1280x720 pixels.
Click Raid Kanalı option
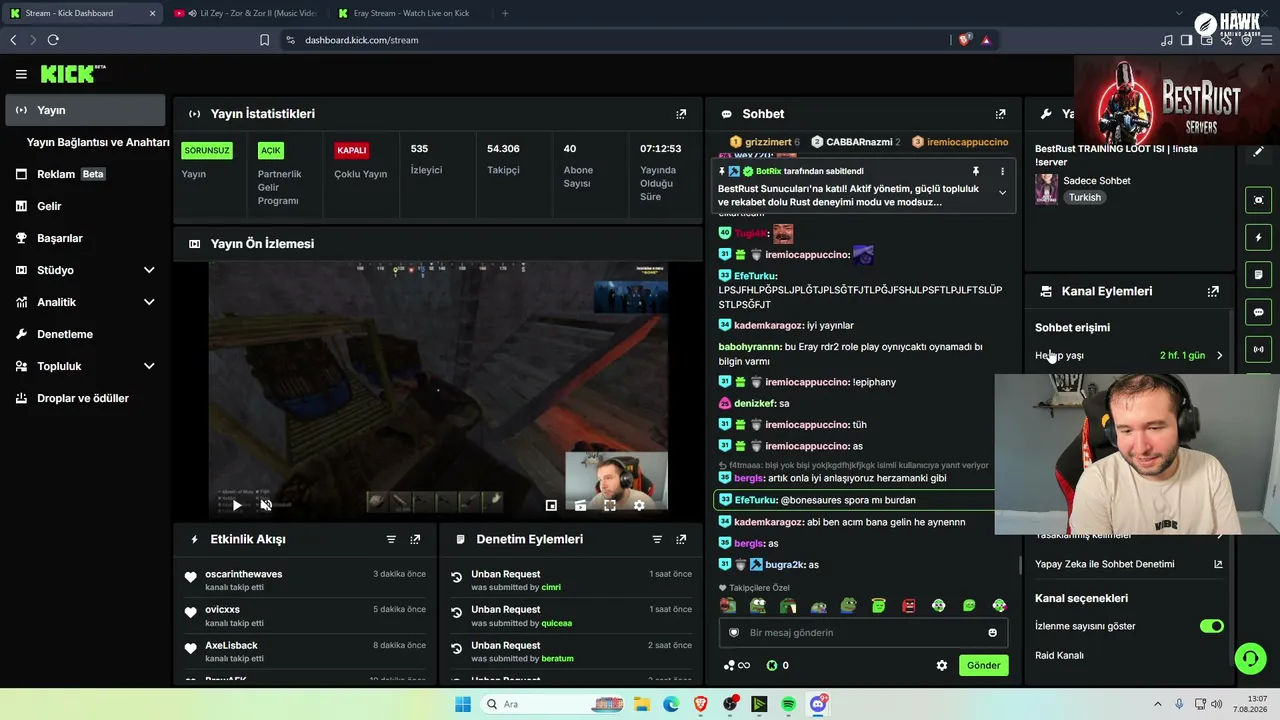(x=1059, y=655)
